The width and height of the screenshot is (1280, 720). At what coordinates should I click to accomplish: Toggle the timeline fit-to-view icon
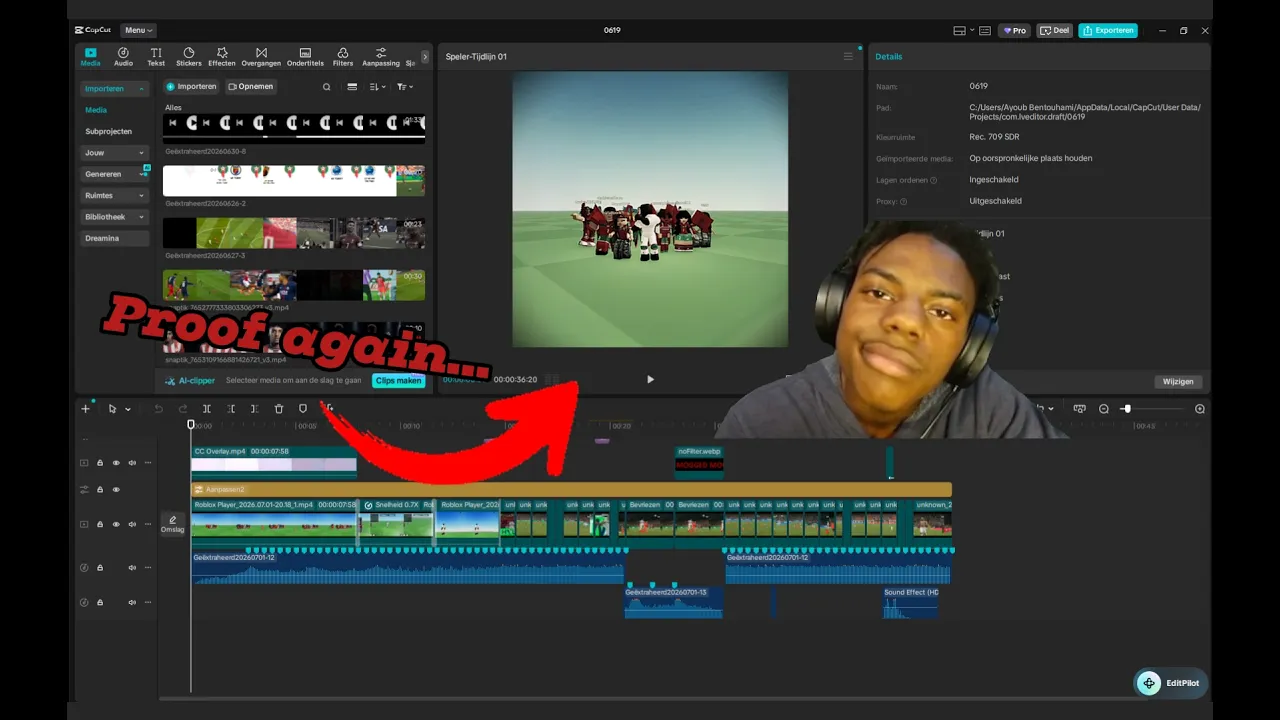[1079, 409]
